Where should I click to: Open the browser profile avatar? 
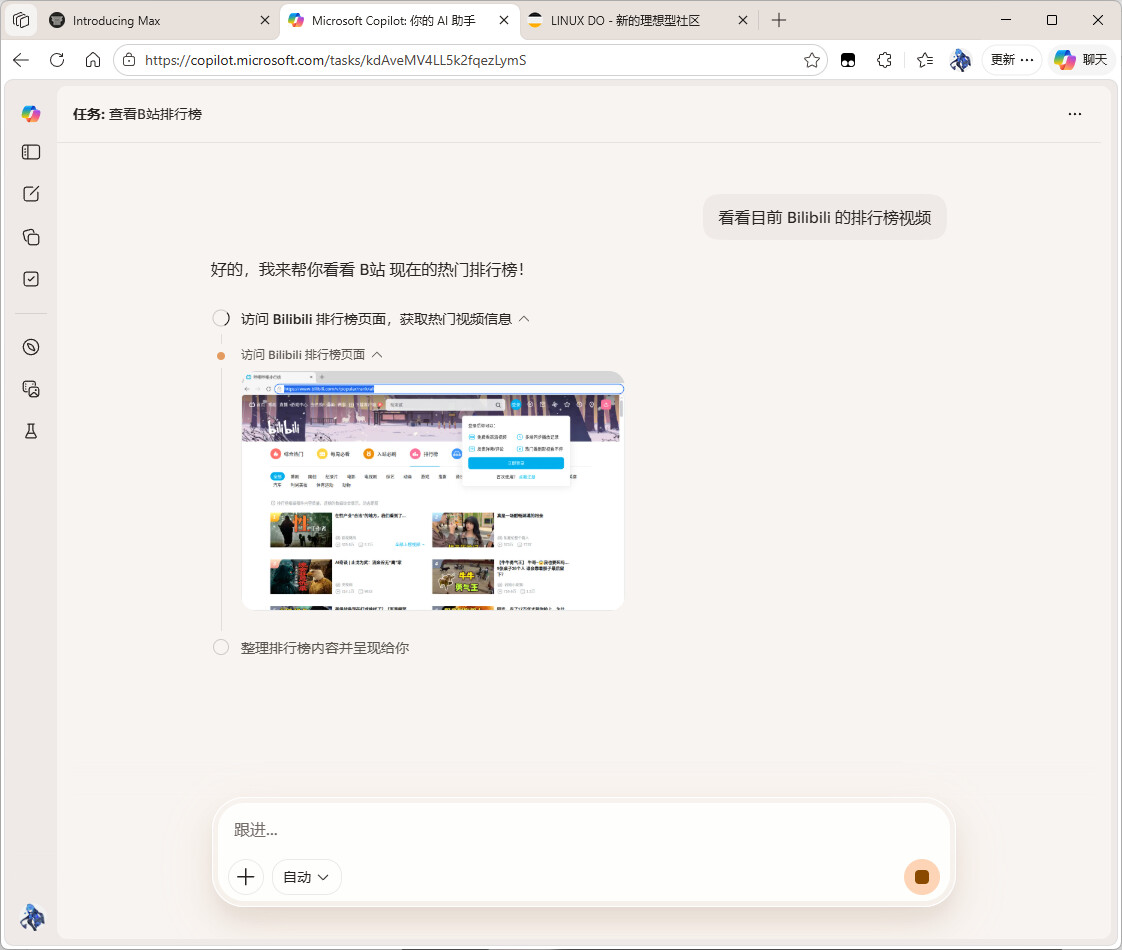(960, 60)
